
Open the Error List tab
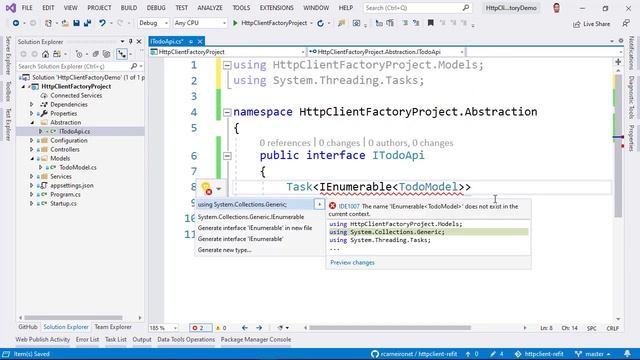click(87, 340)
